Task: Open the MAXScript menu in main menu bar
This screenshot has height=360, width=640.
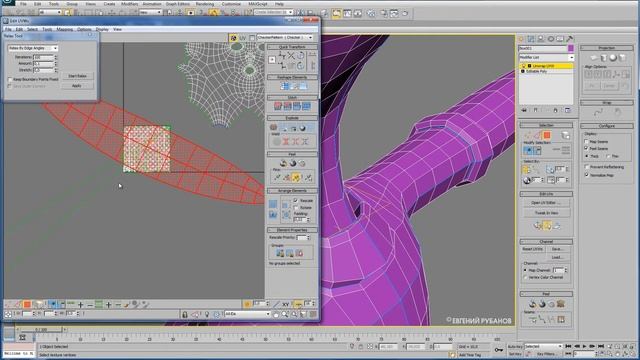Action: click(x=258, y=4)
